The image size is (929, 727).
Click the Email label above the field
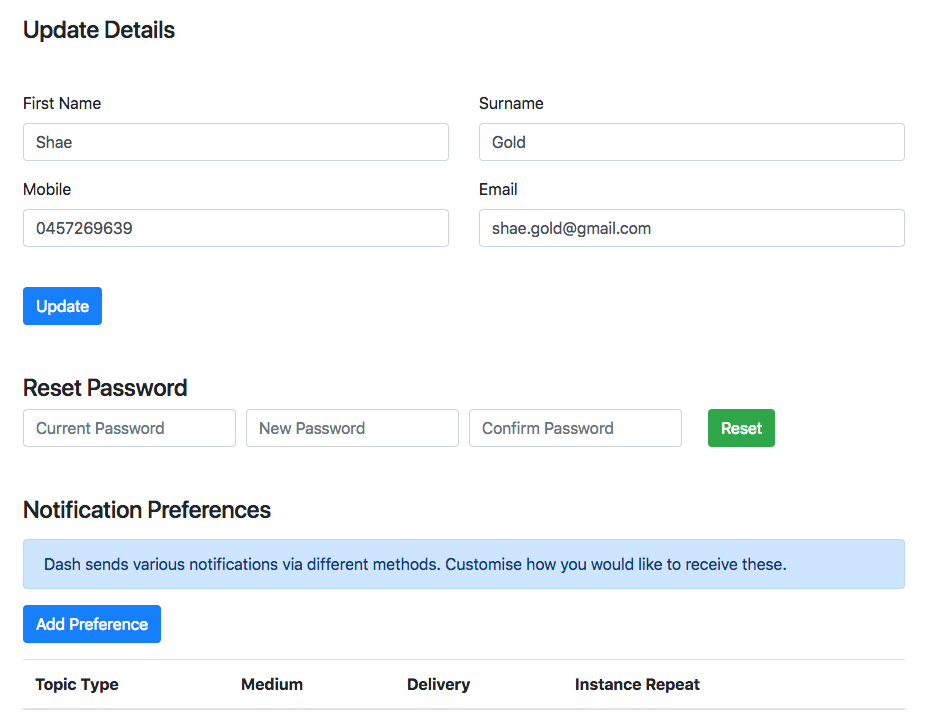coord(498,190)
